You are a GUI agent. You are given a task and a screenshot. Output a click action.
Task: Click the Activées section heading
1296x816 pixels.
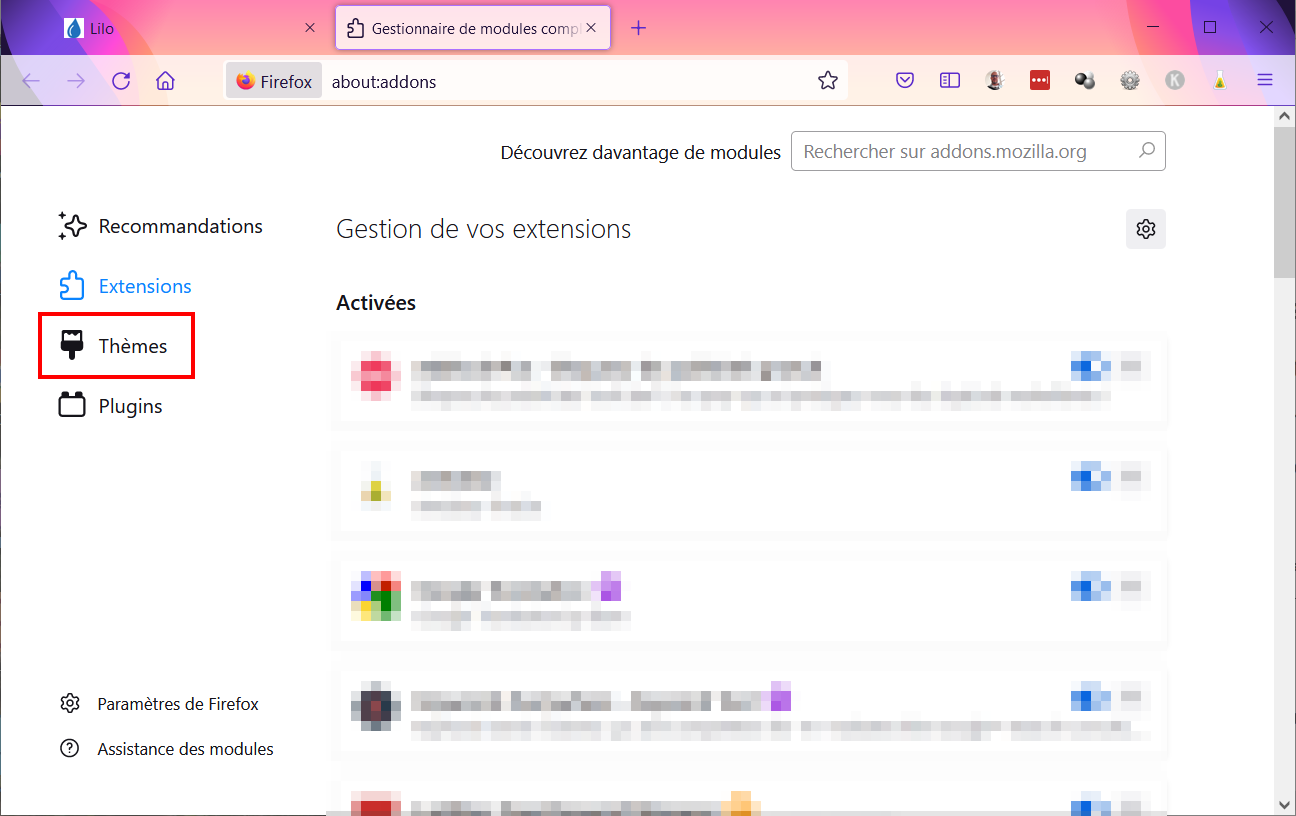coord(376,302)
